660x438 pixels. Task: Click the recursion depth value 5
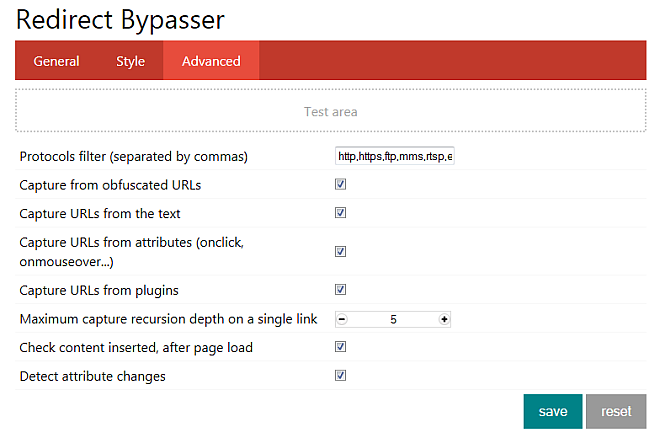[x=393, y=319]
